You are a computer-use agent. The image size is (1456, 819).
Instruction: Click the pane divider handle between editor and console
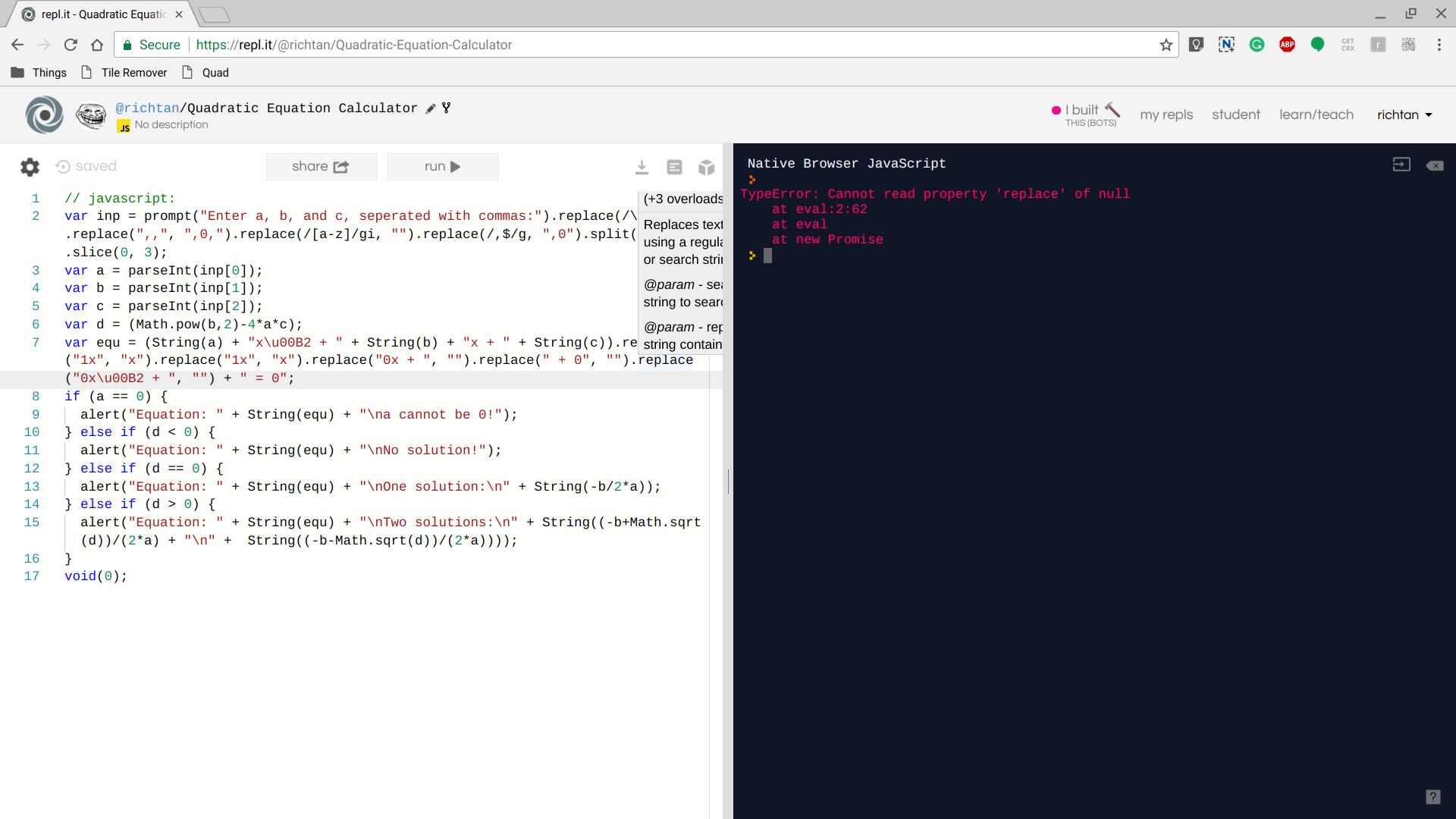coord(728,481)
